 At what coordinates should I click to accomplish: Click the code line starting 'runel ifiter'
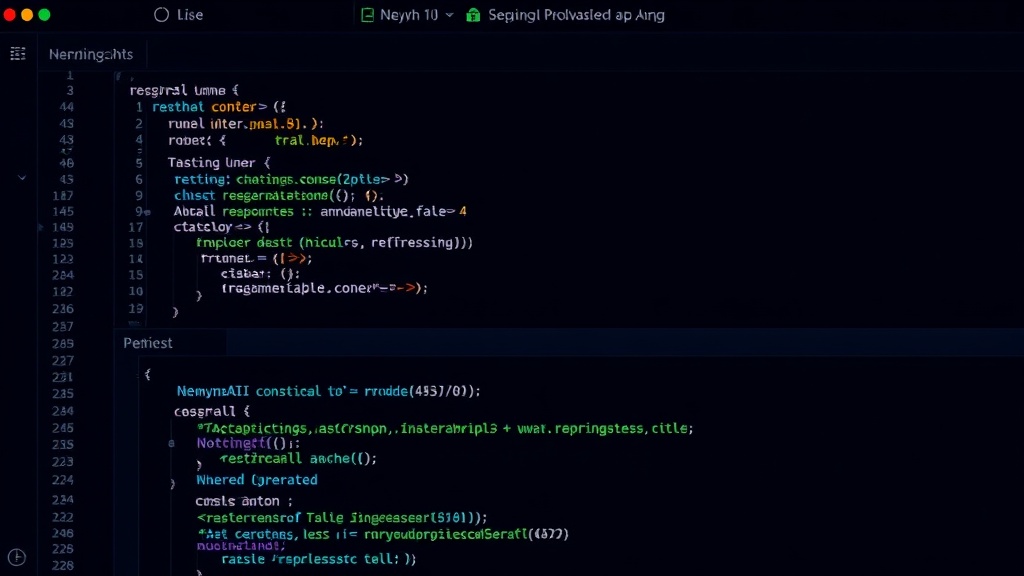pyautogui.click(x=246, y=123)
